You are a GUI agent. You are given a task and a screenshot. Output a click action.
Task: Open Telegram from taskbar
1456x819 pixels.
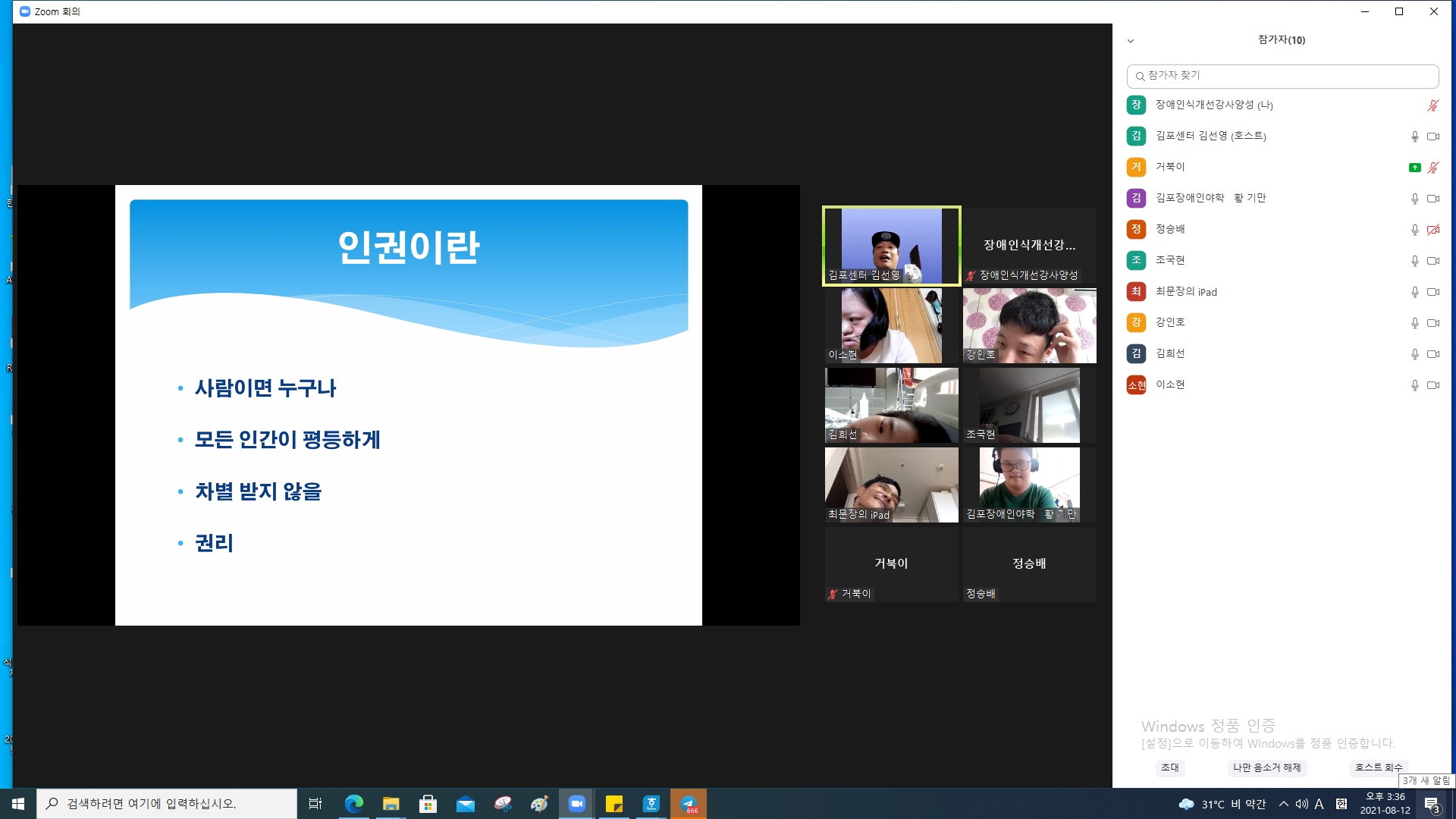pos(689,804)
